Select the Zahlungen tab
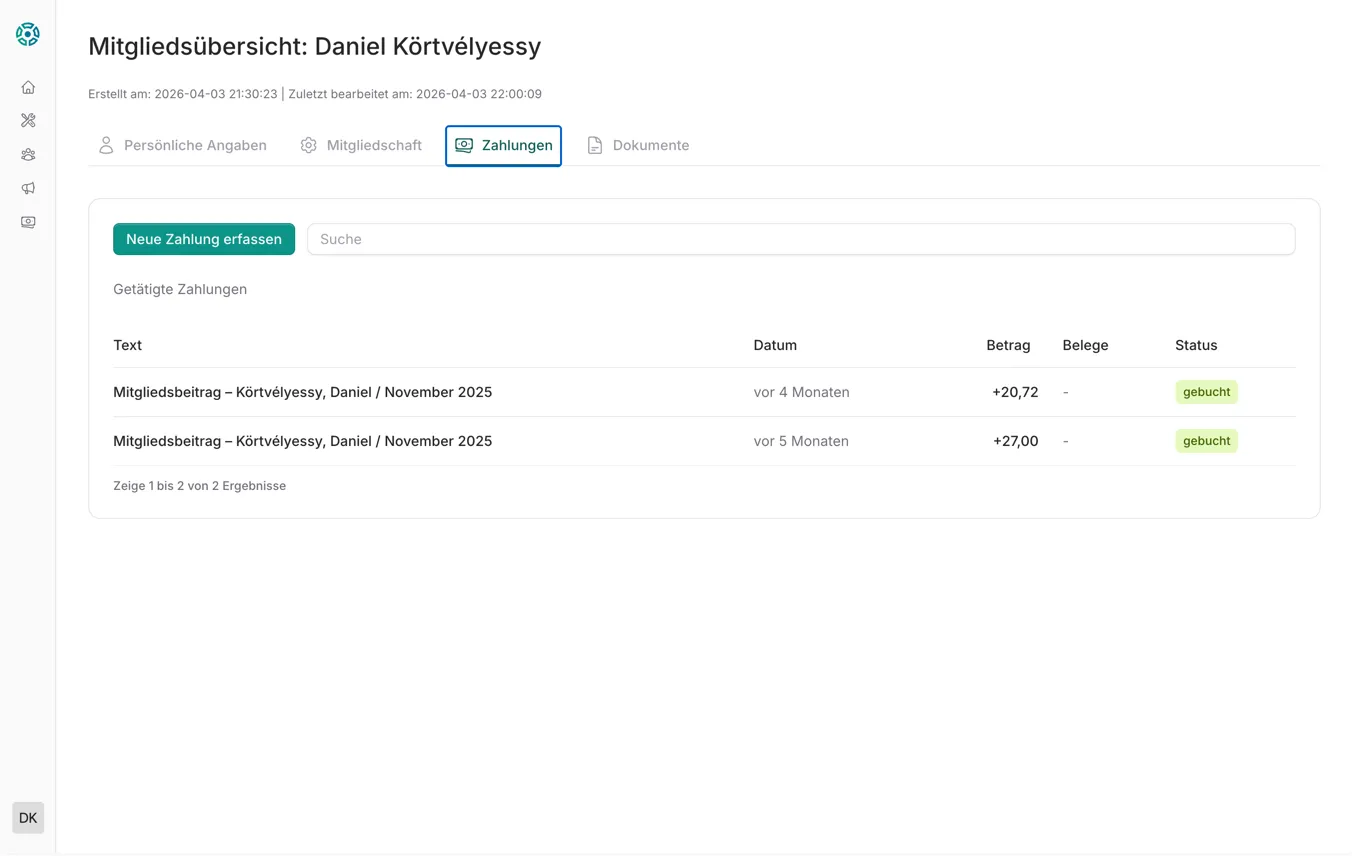This screenshot has width=1352, height=856. coord(504,146)
